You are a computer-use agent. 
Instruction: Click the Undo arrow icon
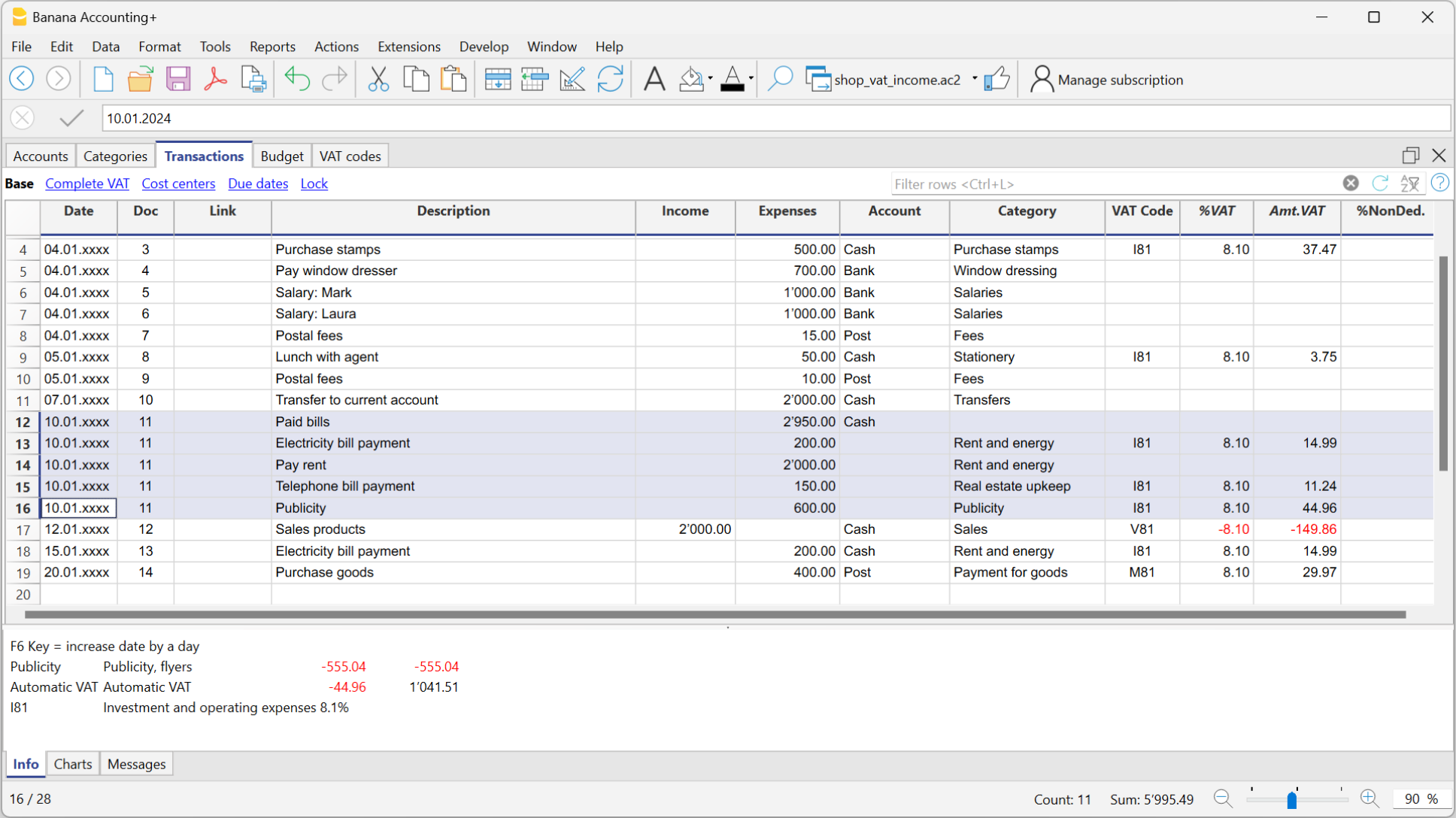pos(297,79)
